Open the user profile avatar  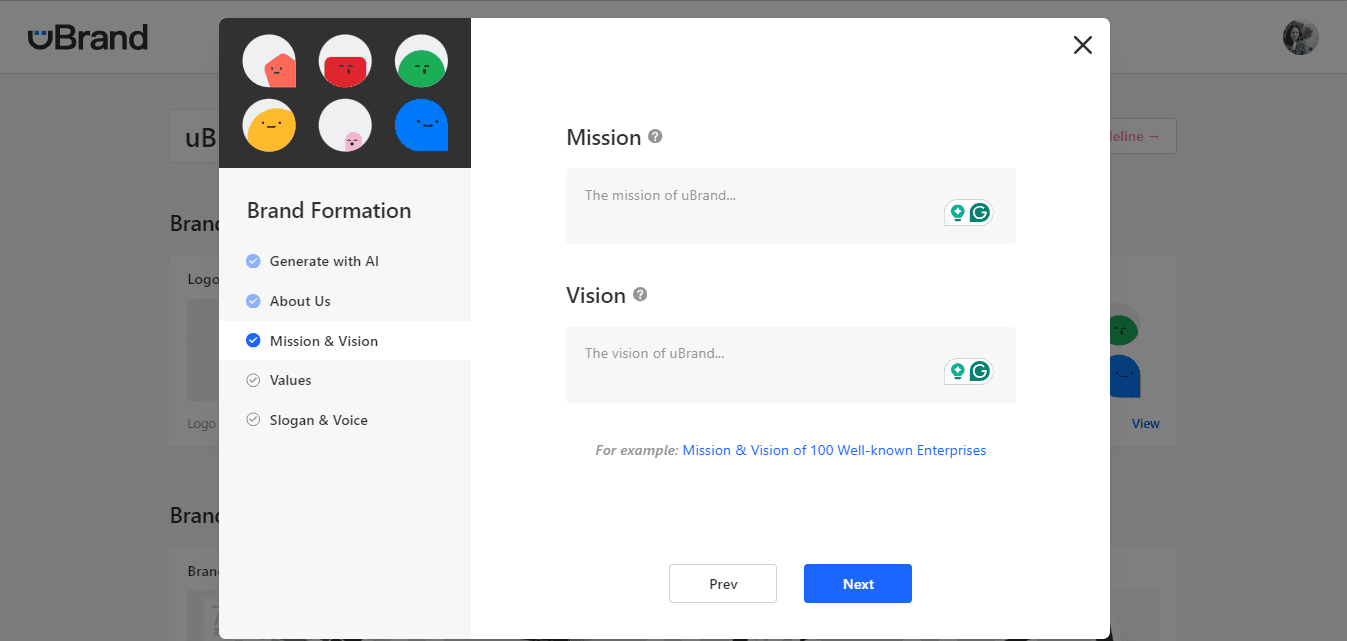point(1301,37)
